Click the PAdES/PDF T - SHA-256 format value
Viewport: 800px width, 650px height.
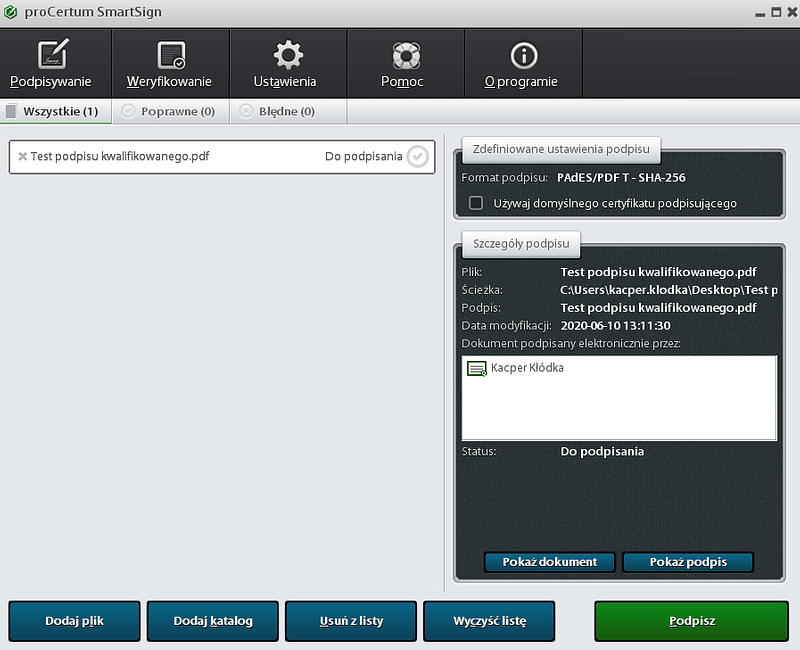[621, 178]
